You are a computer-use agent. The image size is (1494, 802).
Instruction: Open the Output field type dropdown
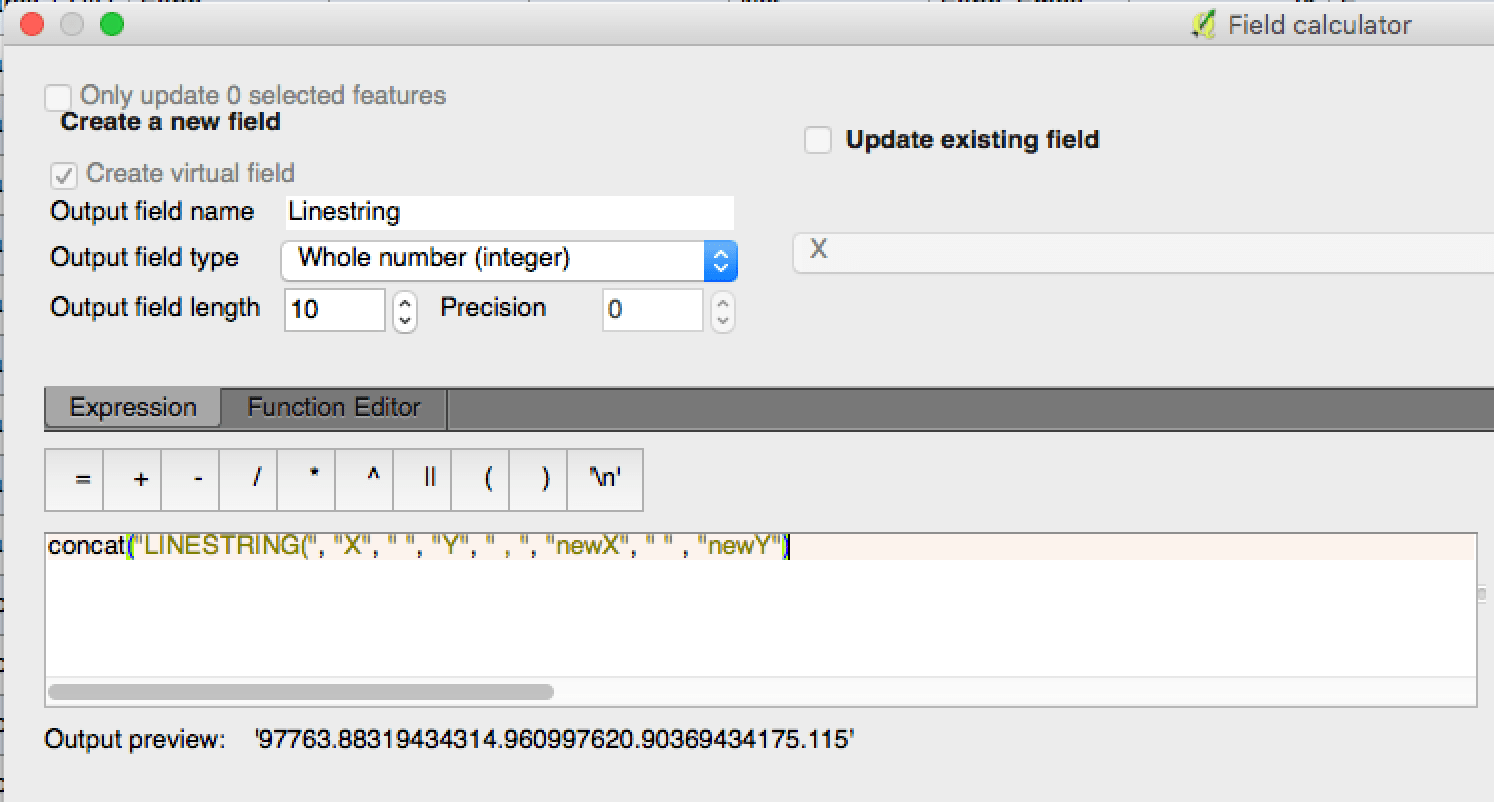pos(510,259)
